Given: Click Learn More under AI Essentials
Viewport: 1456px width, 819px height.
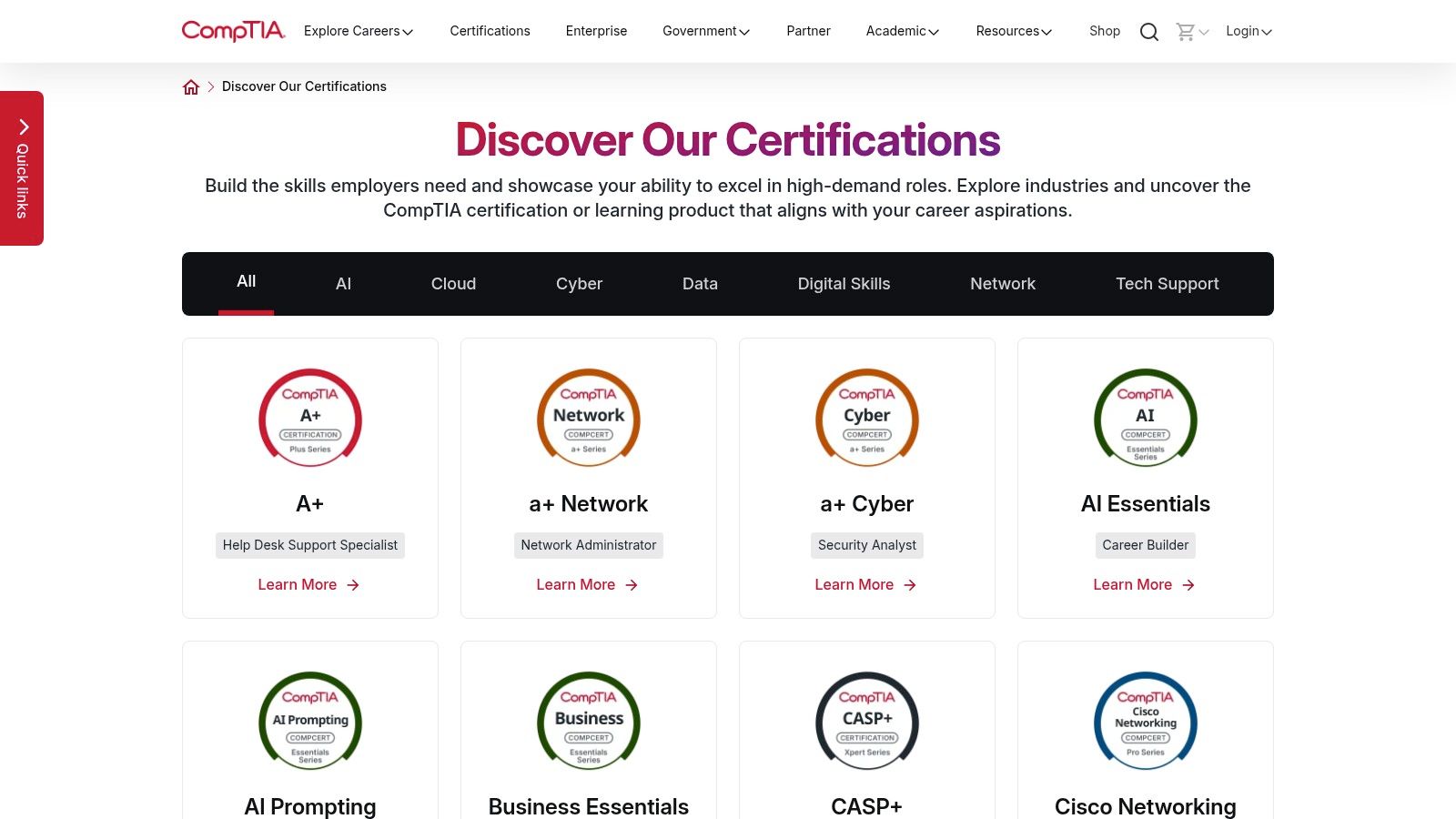Looking at the screenshot, I should pos(1144,584).
